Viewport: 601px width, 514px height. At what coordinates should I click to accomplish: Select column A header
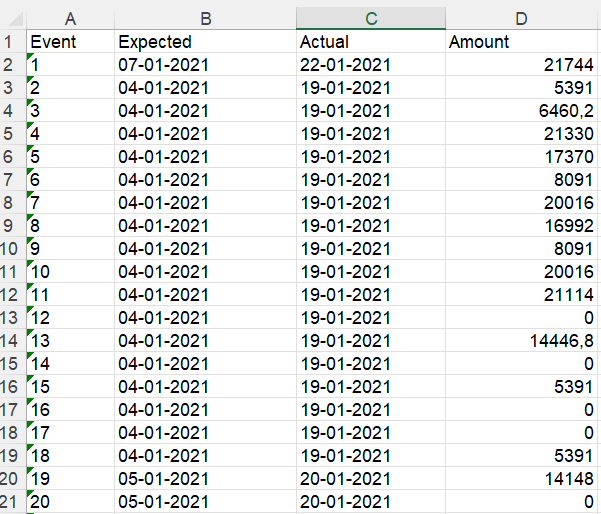(x=71, y=18)
